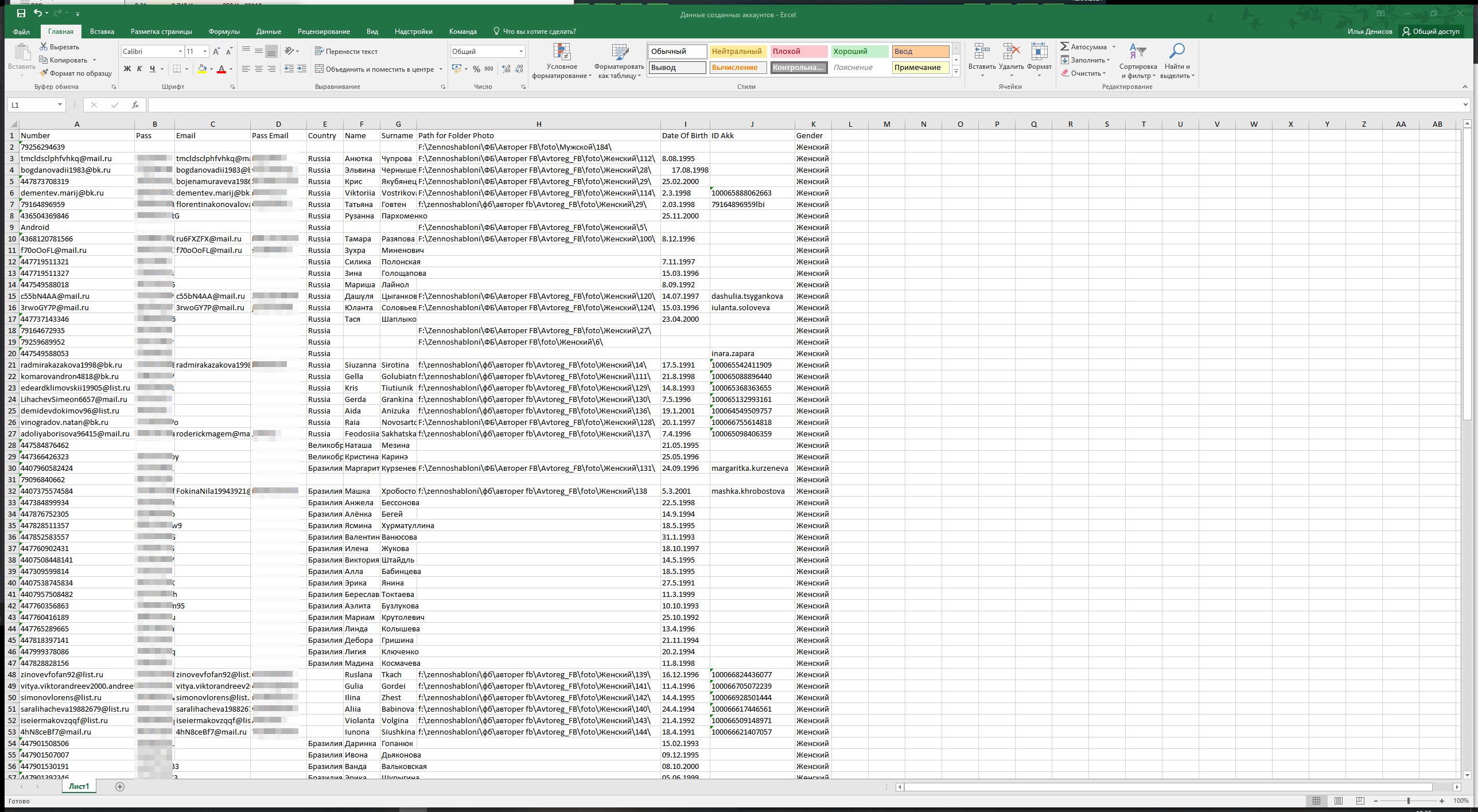
Task: Open the Calibri font name dropdown
Action: 180,52
